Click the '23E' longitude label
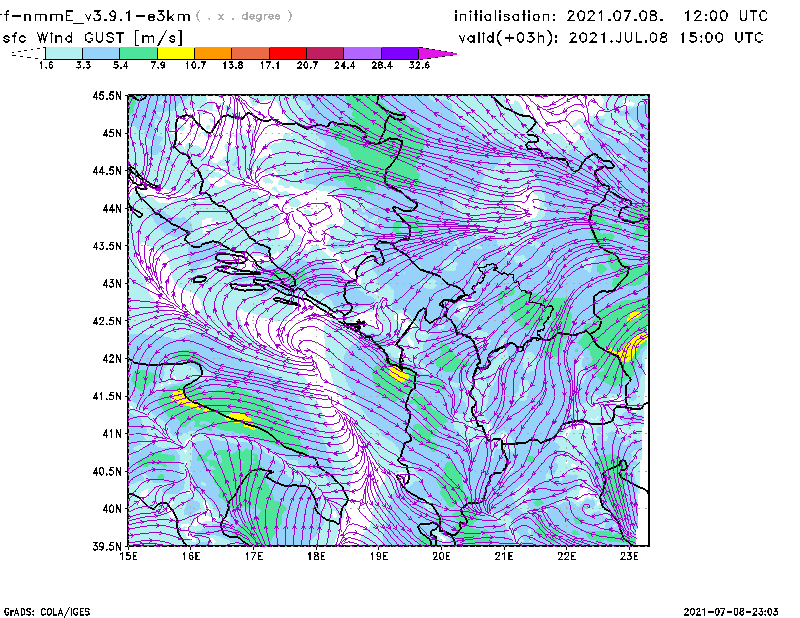Image resolution: width=800 pixels, height=618 pixels. coord(629,556)
